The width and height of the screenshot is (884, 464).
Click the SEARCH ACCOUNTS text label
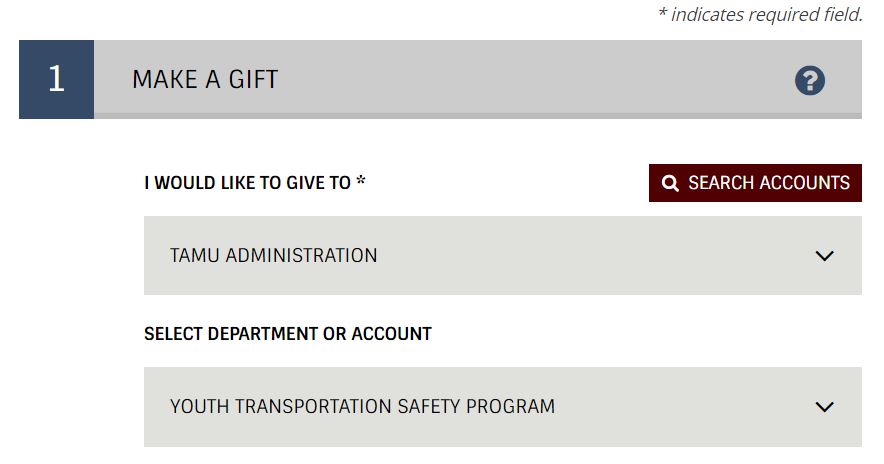(768, 183)
